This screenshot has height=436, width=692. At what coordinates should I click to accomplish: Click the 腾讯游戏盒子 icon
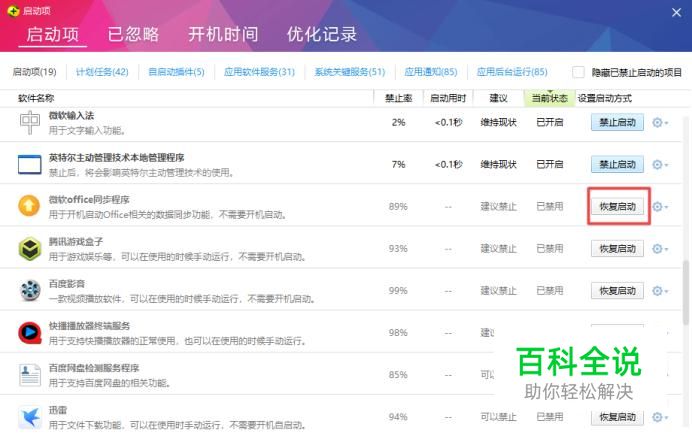coord(30,248)
